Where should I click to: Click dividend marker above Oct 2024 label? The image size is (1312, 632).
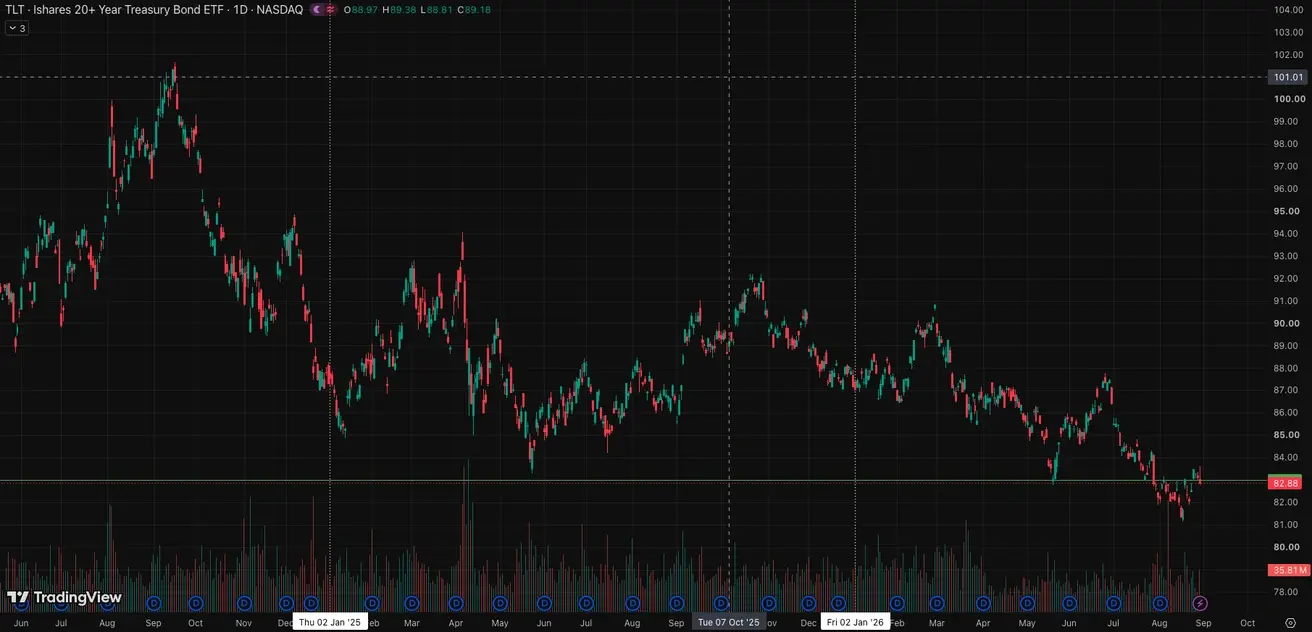196,603
